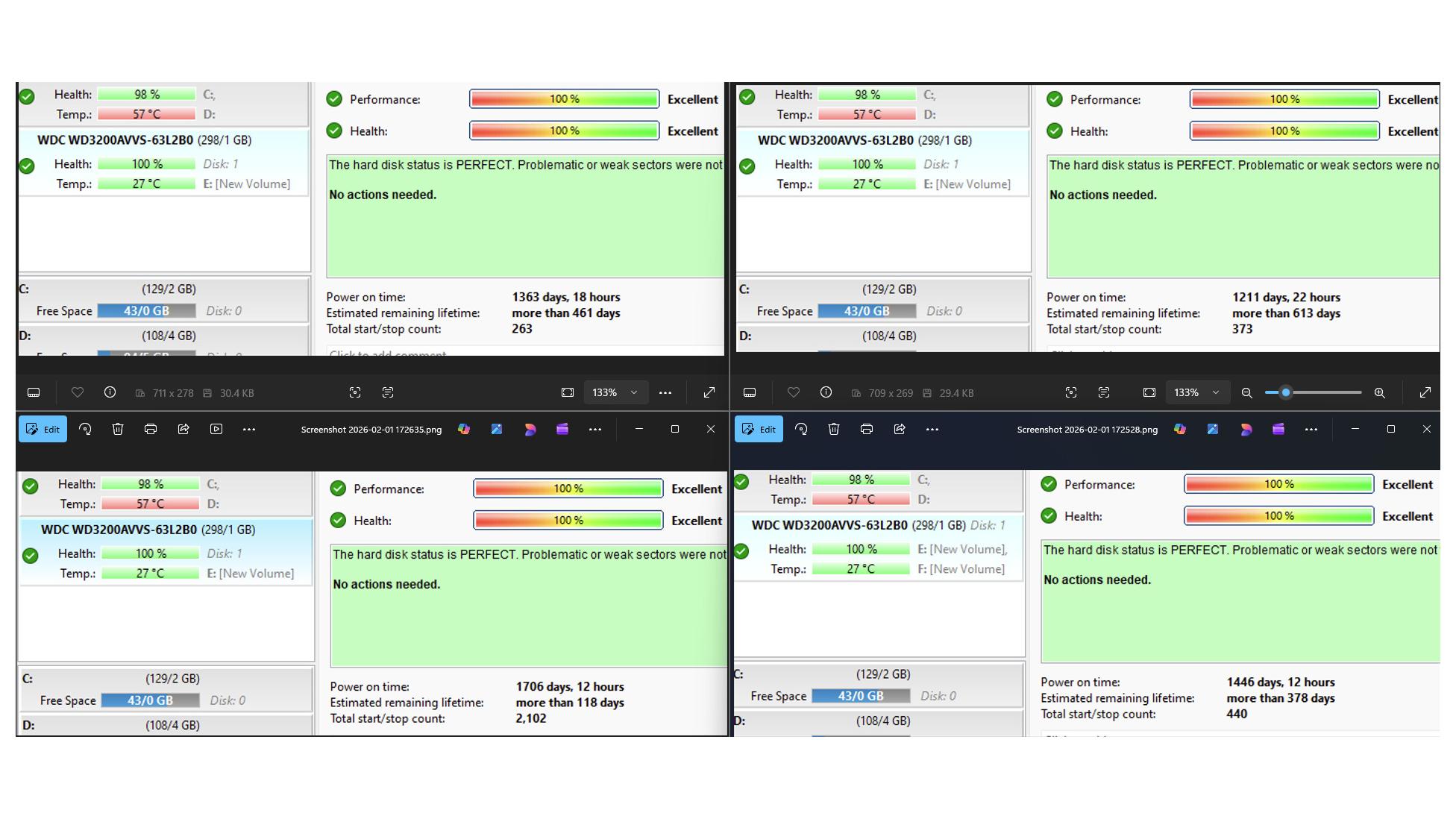Delete the Screenshot 172528 image via trash icon

coord(834,429)
